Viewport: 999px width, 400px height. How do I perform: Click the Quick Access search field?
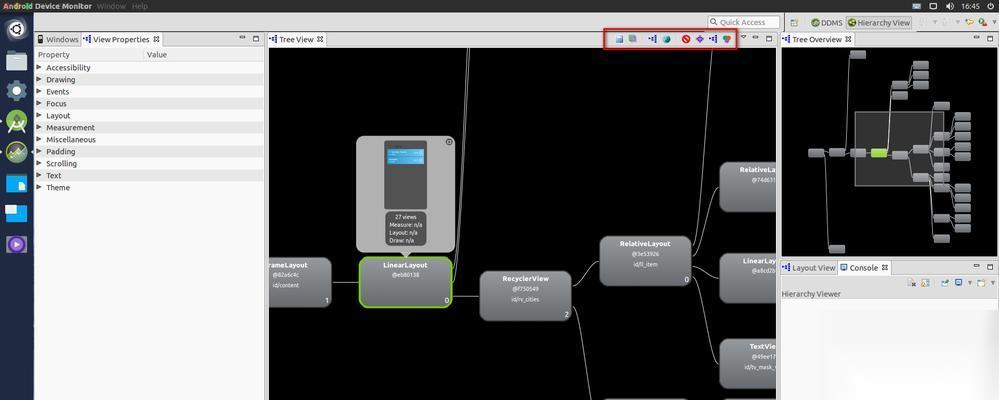pos(743,22)
